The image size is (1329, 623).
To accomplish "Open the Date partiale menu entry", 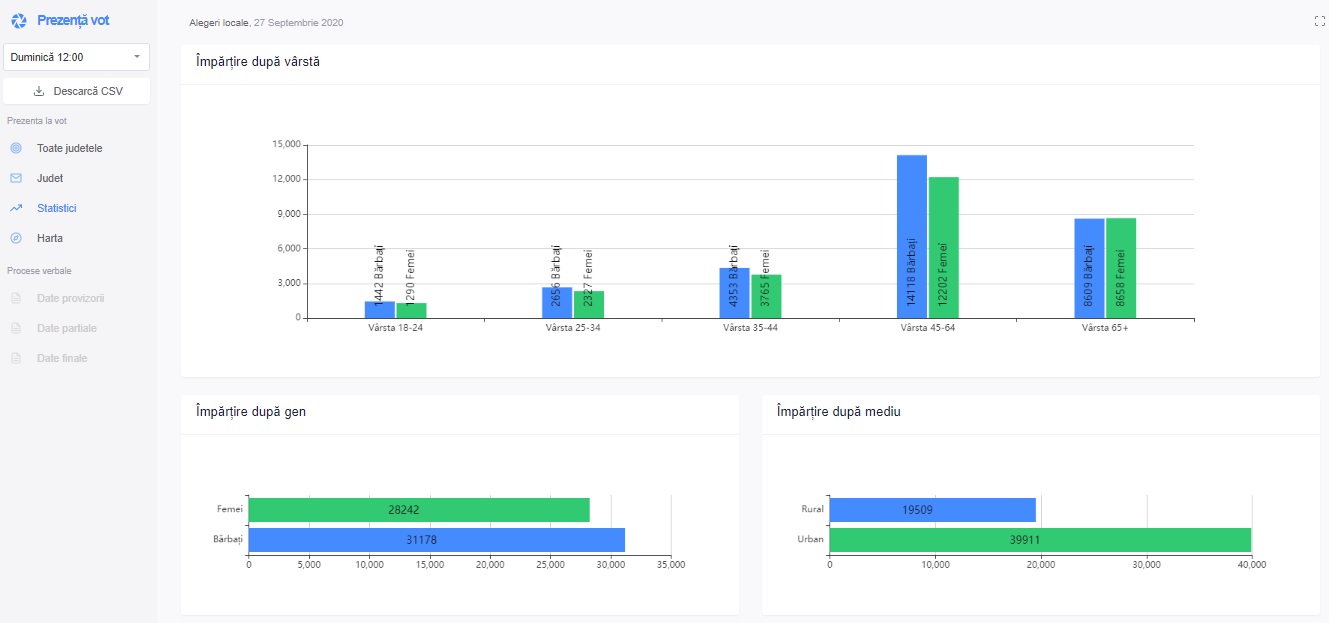I will (67, 328).
